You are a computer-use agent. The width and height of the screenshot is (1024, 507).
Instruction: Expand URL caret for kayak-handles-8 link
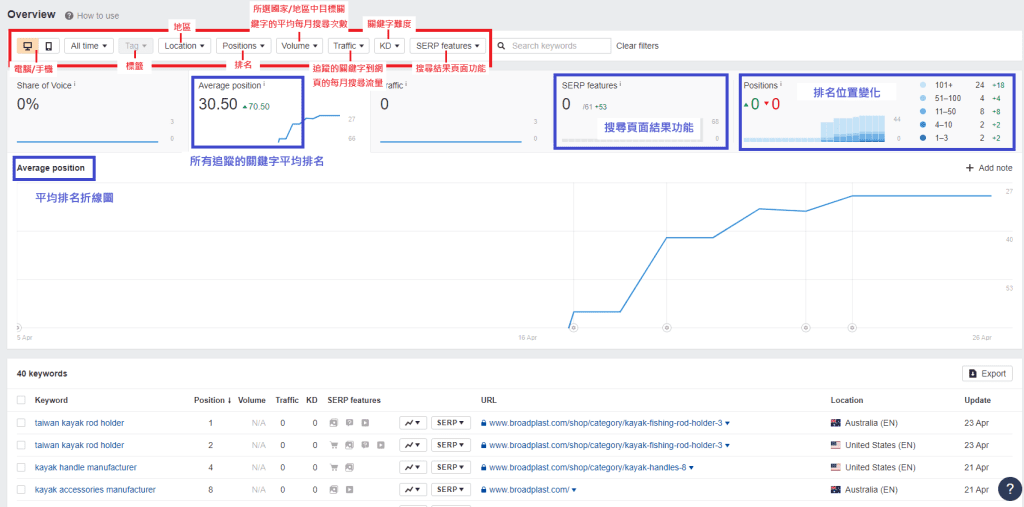[x=691, y=468]
